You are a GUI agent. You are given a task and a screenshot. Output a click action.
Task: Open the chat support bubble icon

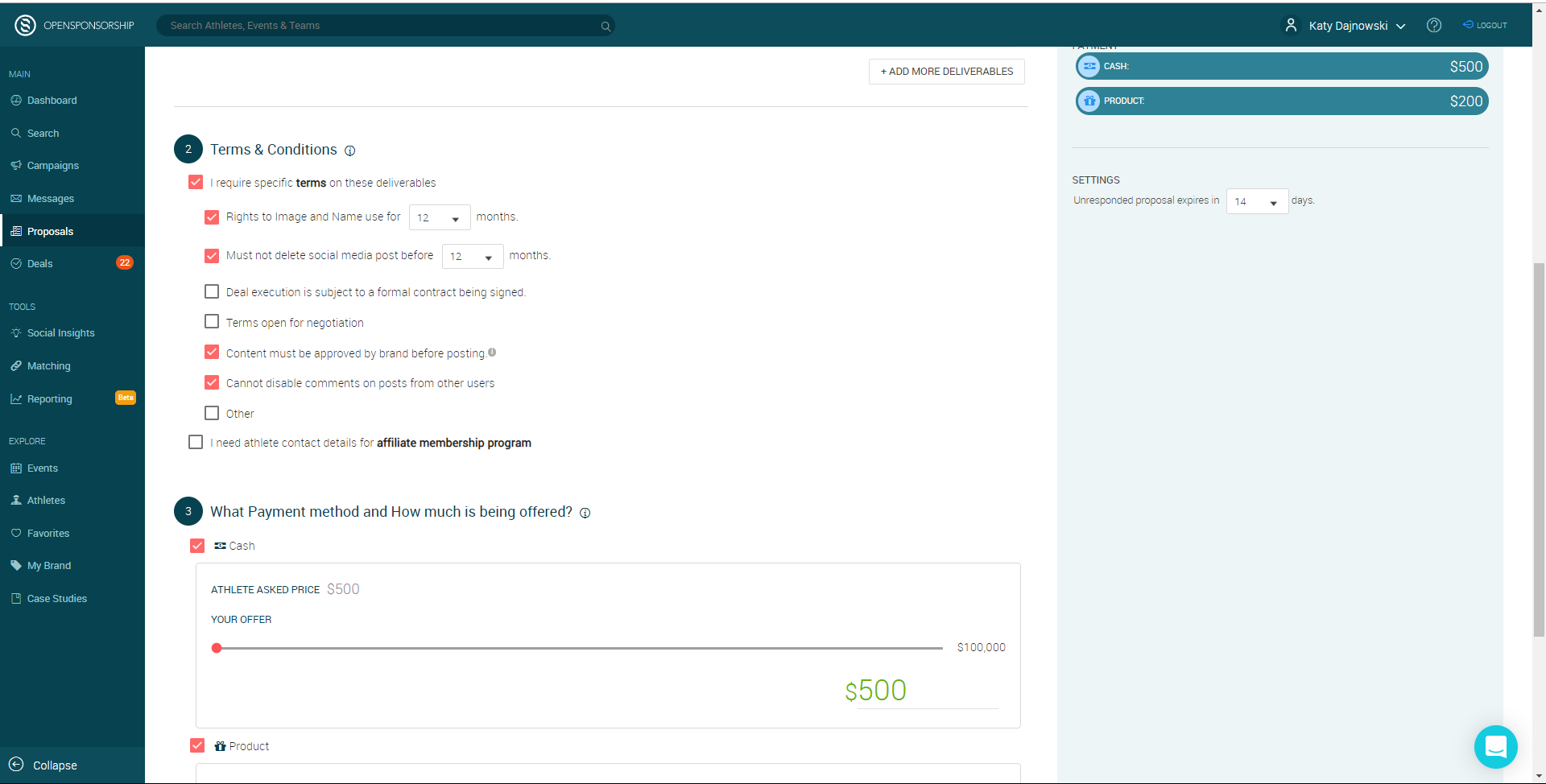click(x=1496, y=747)
